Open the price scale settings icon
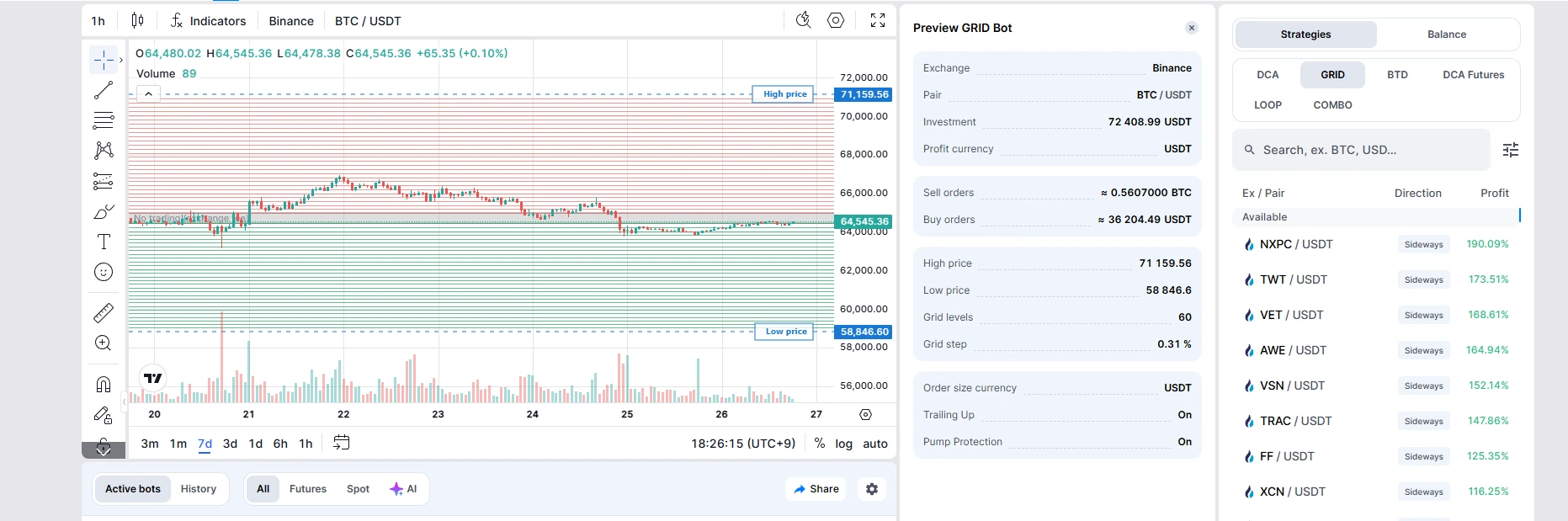 tap(866, 414)
